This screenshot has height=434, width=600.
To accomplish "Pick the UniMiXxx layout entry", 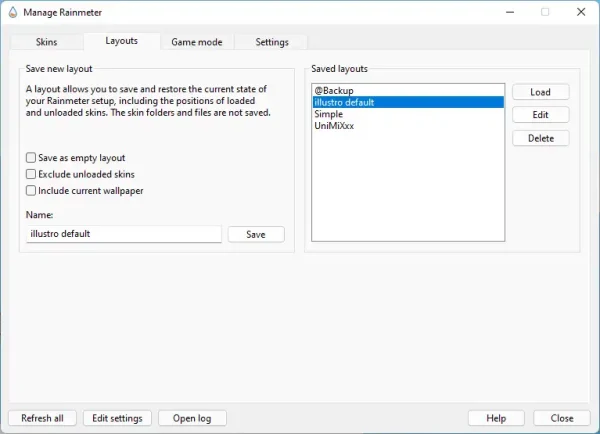I will [408, 126].
